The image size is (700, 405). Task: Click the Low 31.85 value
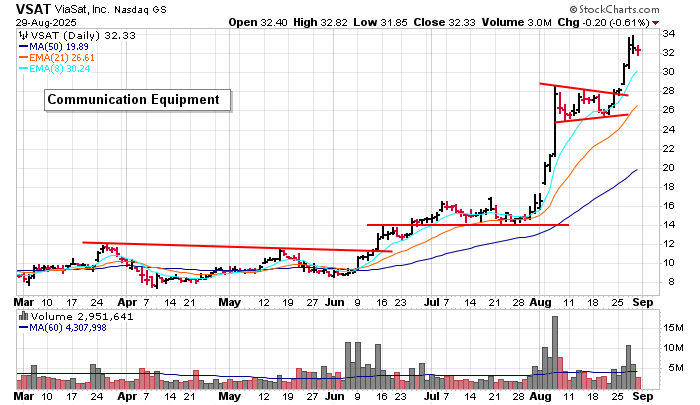pos(380,22)
